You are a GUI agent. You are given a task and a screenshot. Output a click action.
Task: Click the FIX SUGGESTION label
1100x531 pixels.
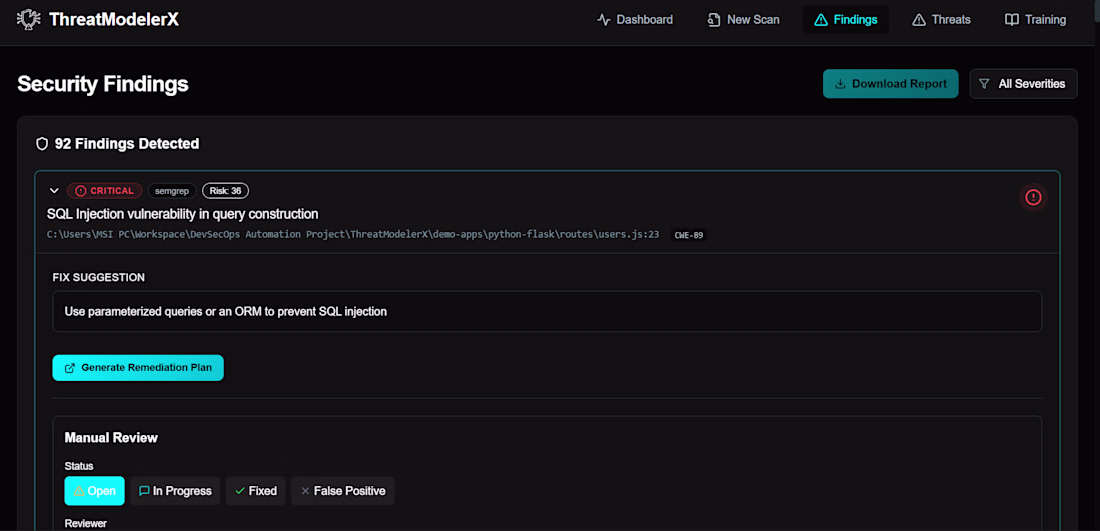pyautogui.click(x=98, y=277)
